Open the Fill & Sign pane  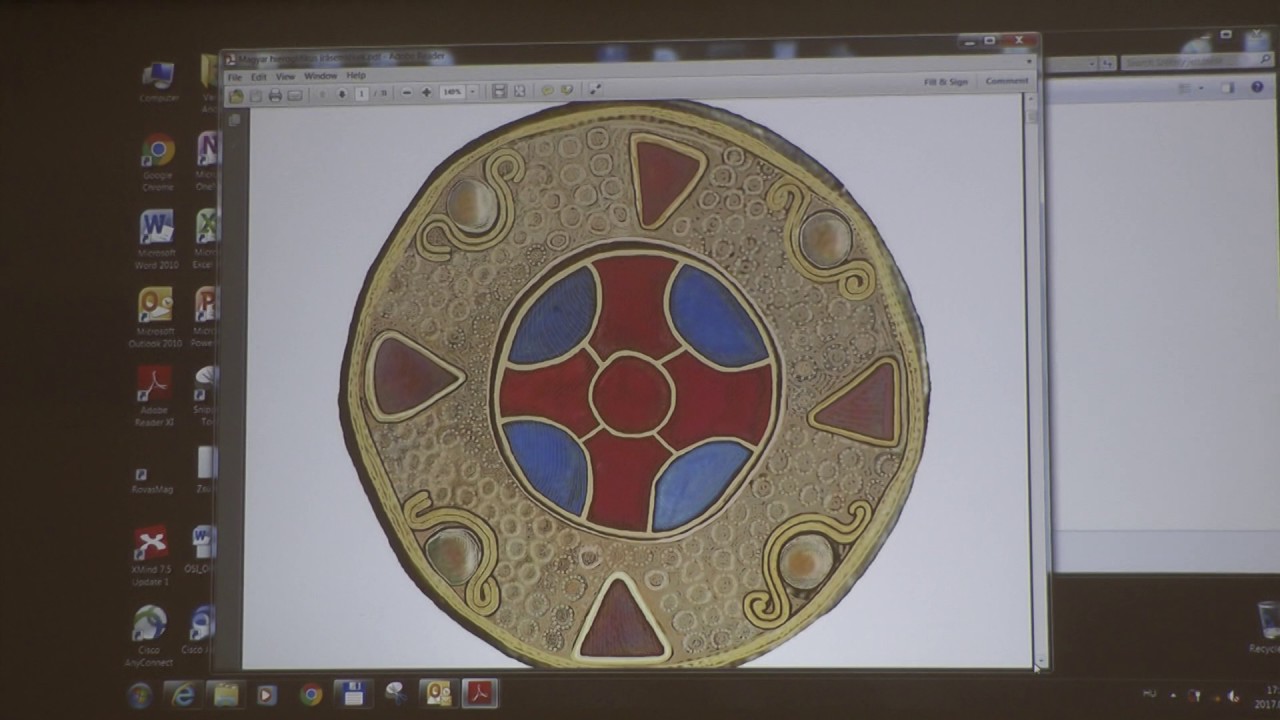coord(945,82)
